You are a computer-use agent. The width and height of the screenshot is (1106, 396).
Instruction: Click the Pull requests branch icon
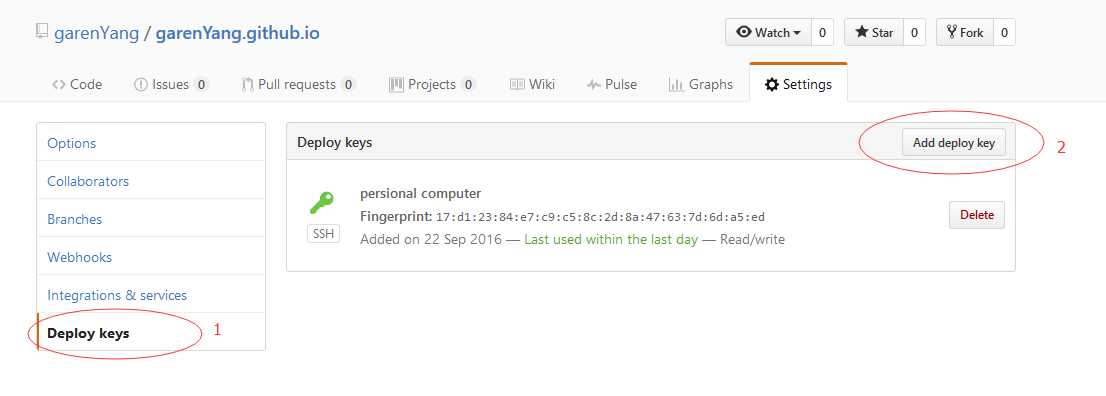pos(247,85)
